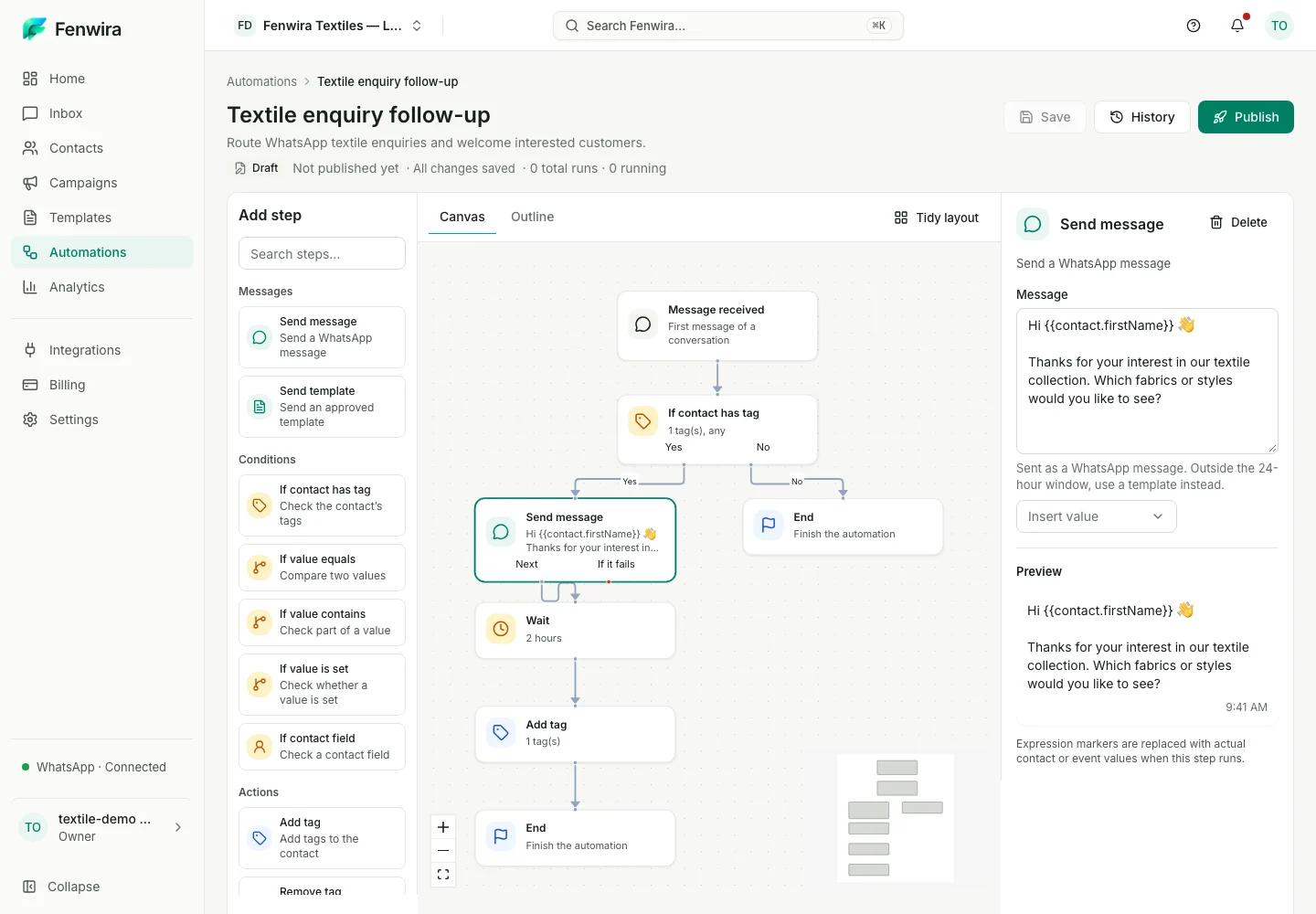Viewport: 1316px width, 914px height.
Task: Open Automations page in sidebar
Action: pyautogui.click(x=102, y=252)
